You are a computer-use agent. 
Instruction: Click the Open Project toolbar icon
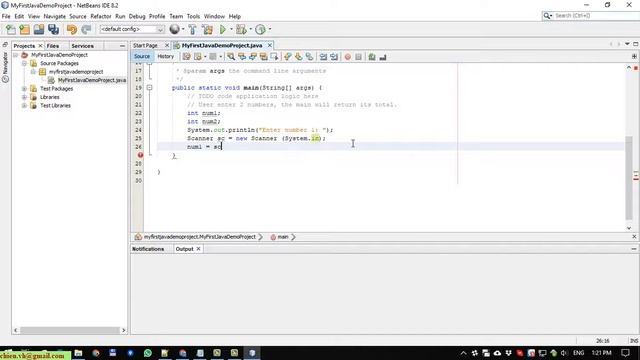39,29
